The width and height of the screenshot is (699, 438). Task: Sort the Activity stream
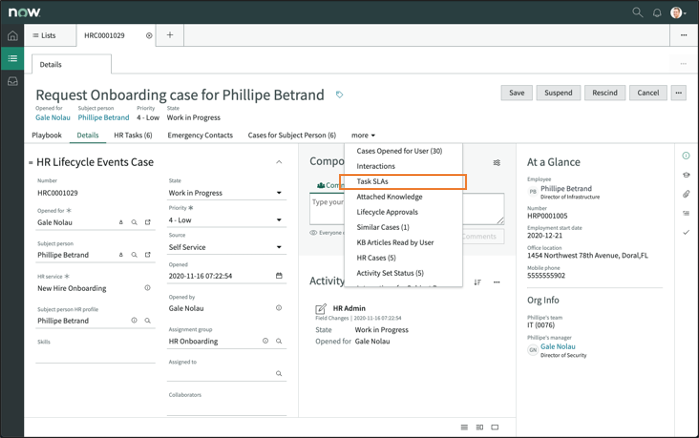tap(477, 282)
